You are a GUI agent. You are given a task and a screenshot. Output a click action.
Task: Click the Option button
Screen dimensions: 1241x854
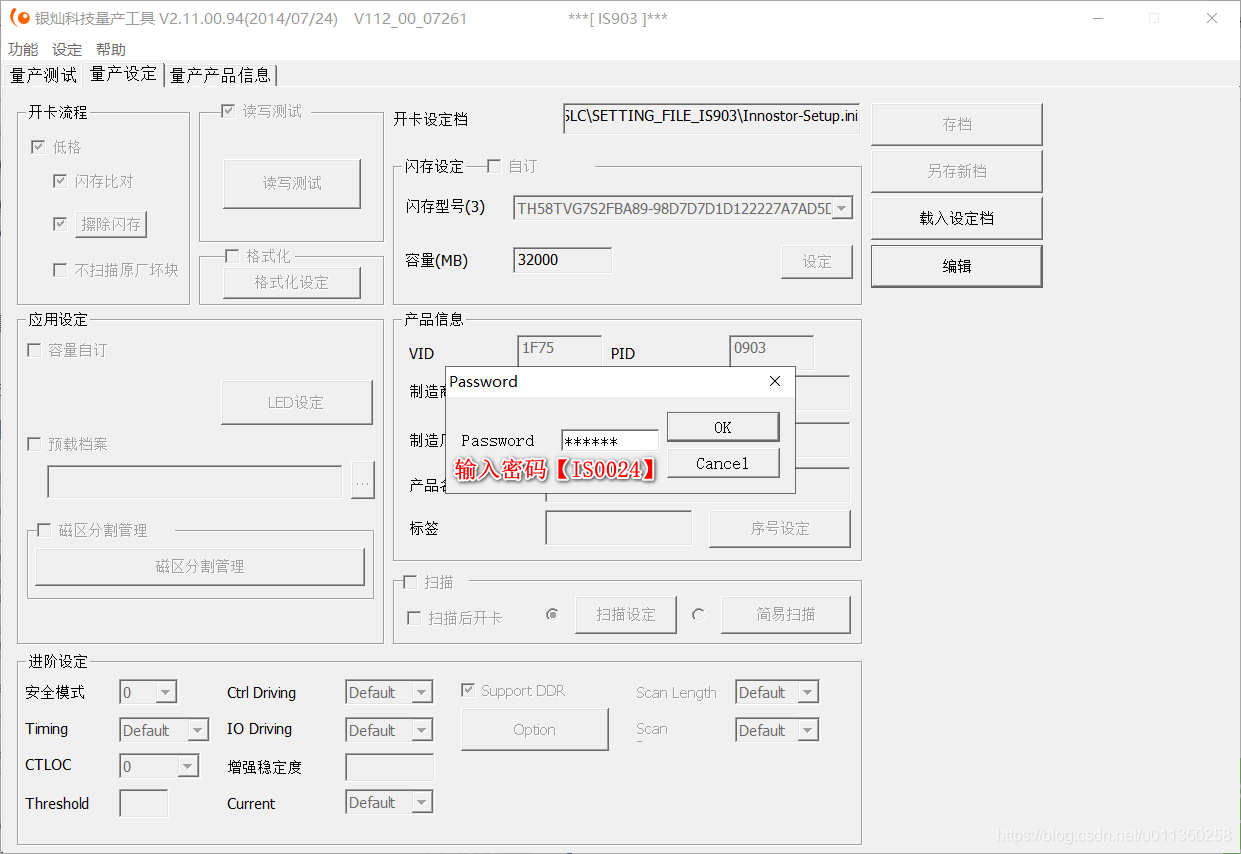coord(535,730)
